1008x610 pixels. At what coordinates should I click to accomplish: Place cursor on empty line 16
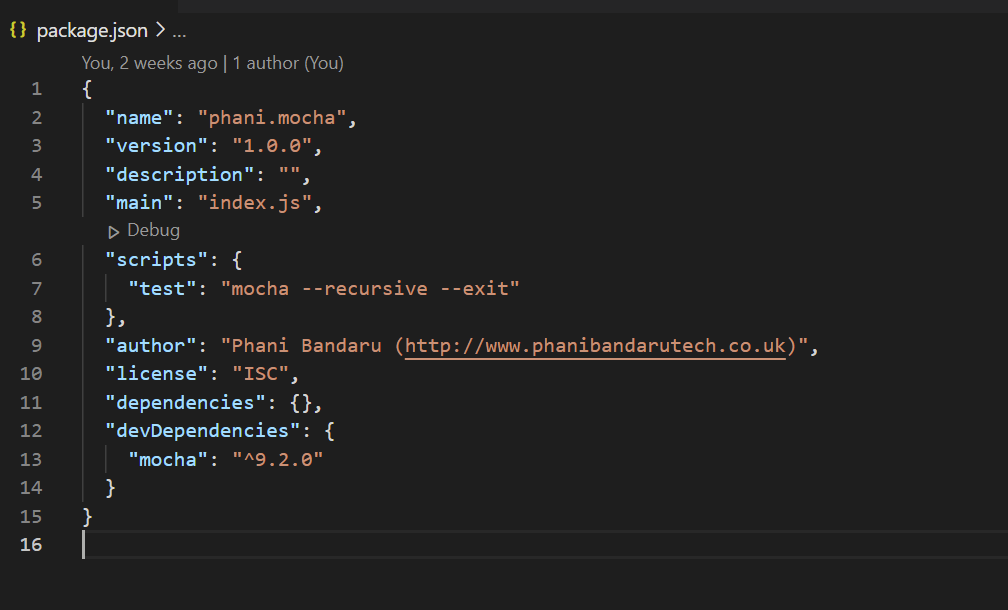point(300,545)
